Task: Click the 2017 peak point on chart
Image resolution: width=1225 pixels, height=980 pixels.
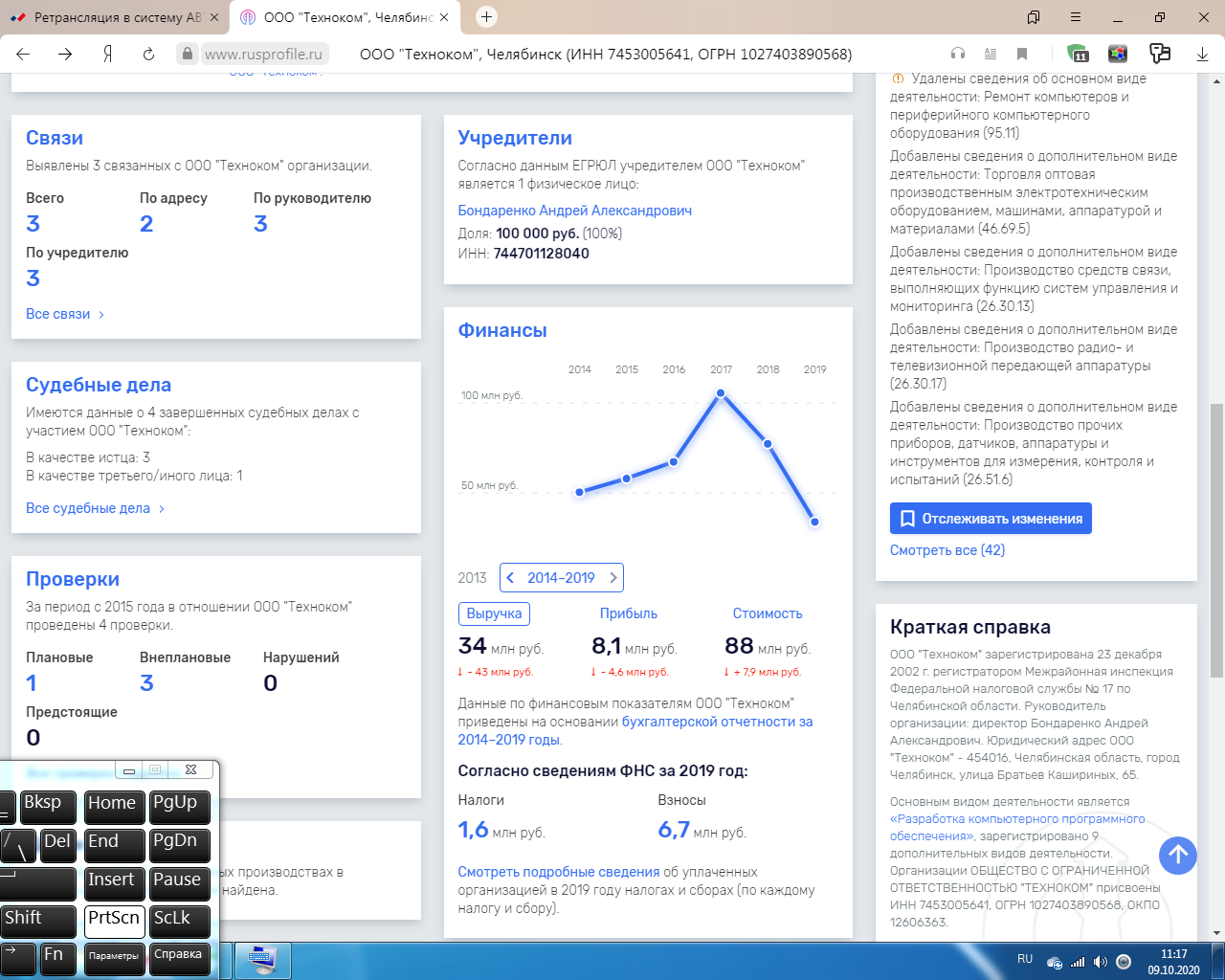Action: [x=721, y=393]
